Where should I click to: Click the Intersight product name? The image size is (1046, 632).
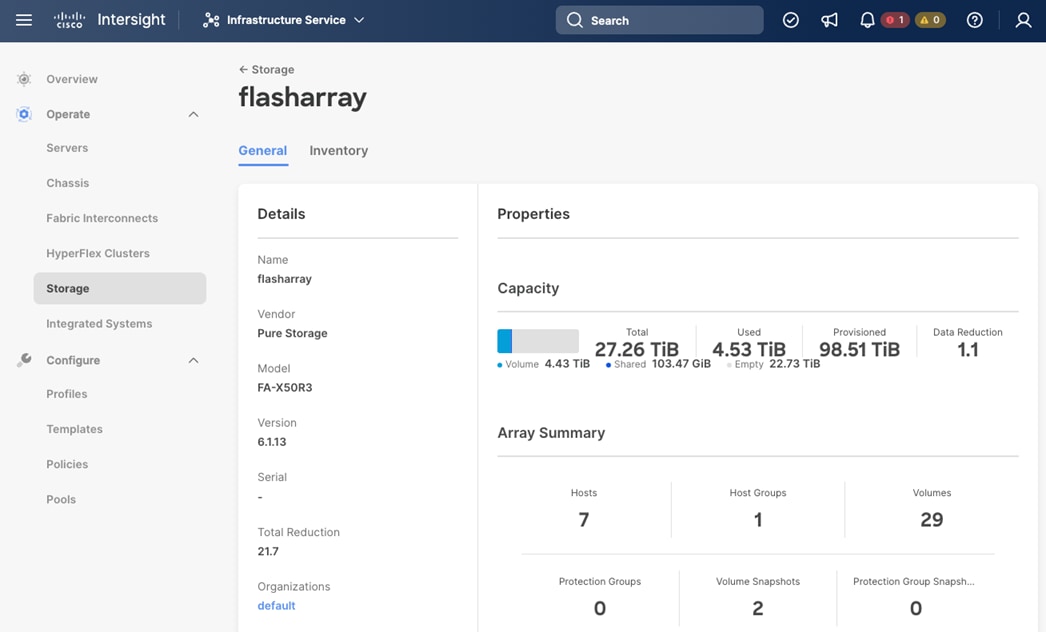[131, 20]
